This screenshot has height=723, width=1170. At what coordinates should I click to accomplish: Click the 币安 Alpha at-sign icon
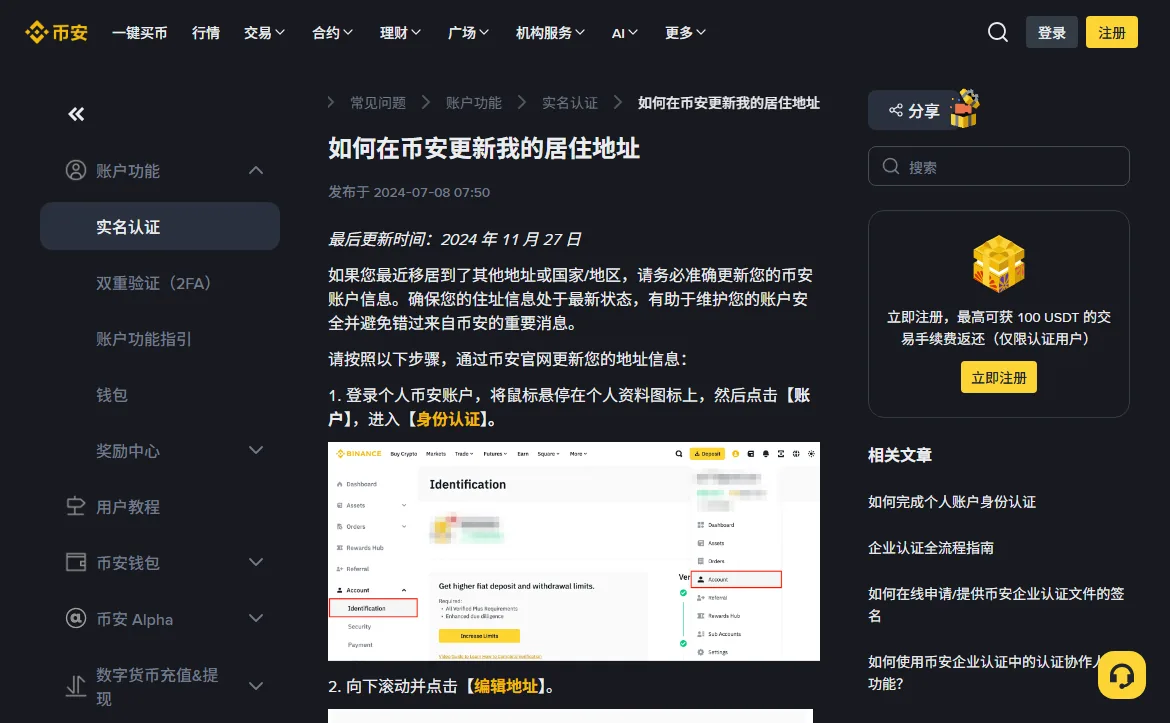[76, 619]
